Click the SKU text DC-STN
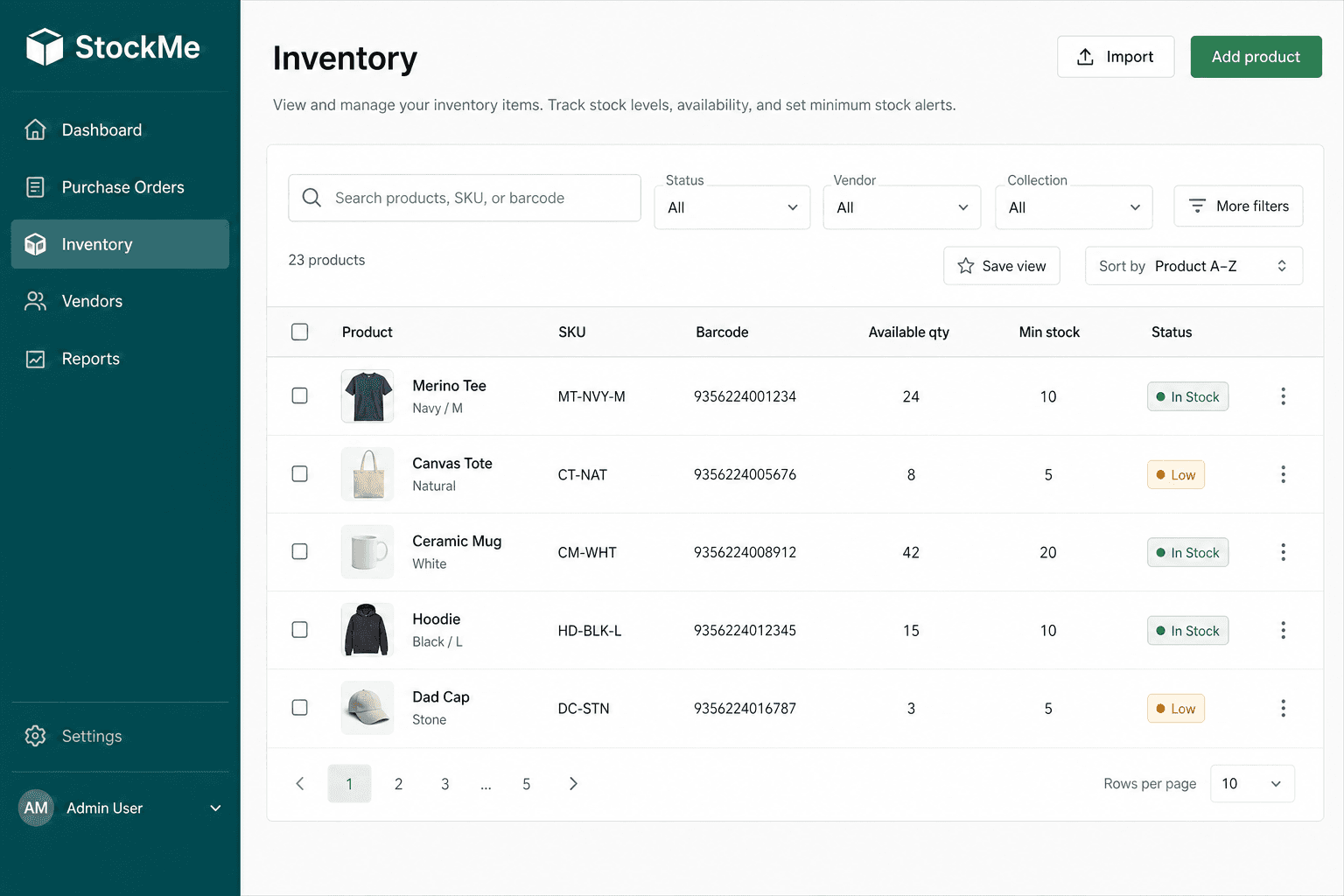The width and height of the screenshot is (1344, 896). pyautogui.click(x=584, y=709)
